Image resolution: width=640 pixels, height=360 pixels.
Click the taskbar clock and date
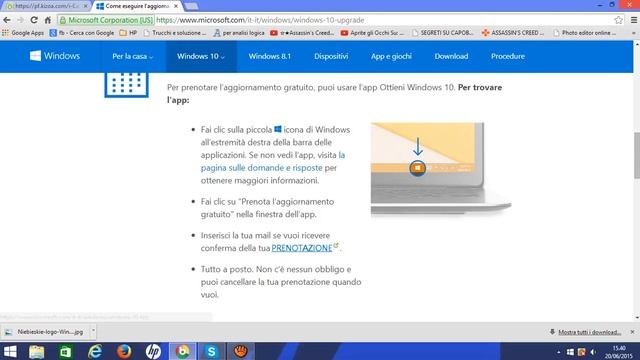(619, 352)
